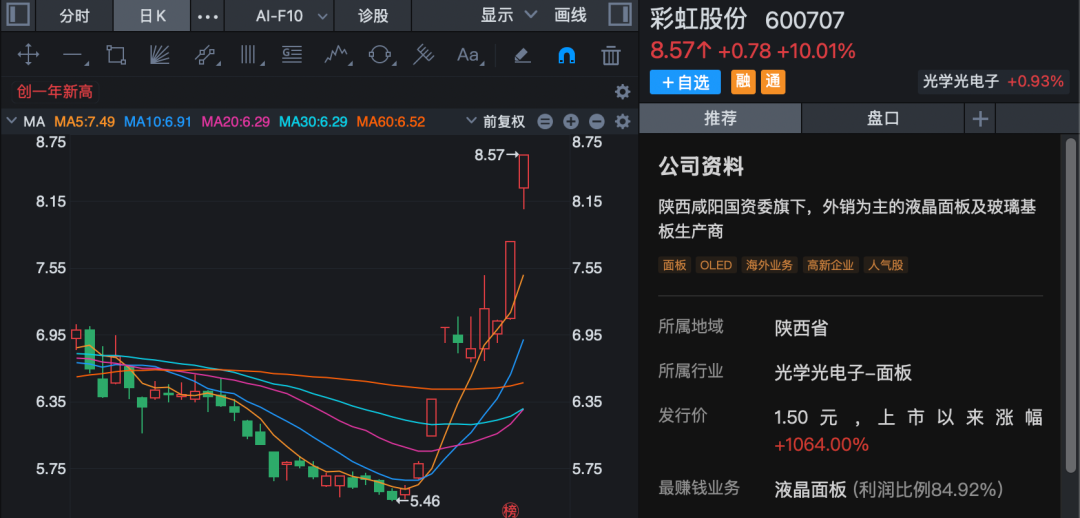Click the +自选 add to watchlist button
The height and width of the screenshot is (518, 1080).
[685, 82]
